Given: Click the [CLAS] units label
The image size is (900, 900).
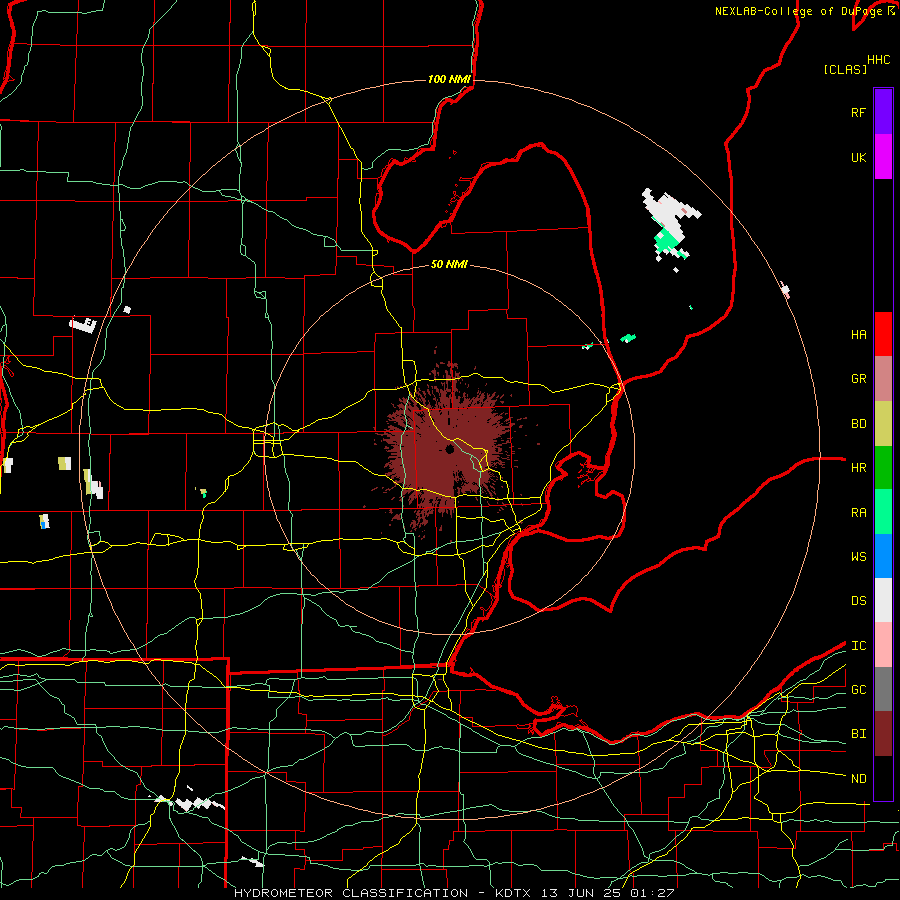Looking at the screenshot, I should click(x=845, y=69).
